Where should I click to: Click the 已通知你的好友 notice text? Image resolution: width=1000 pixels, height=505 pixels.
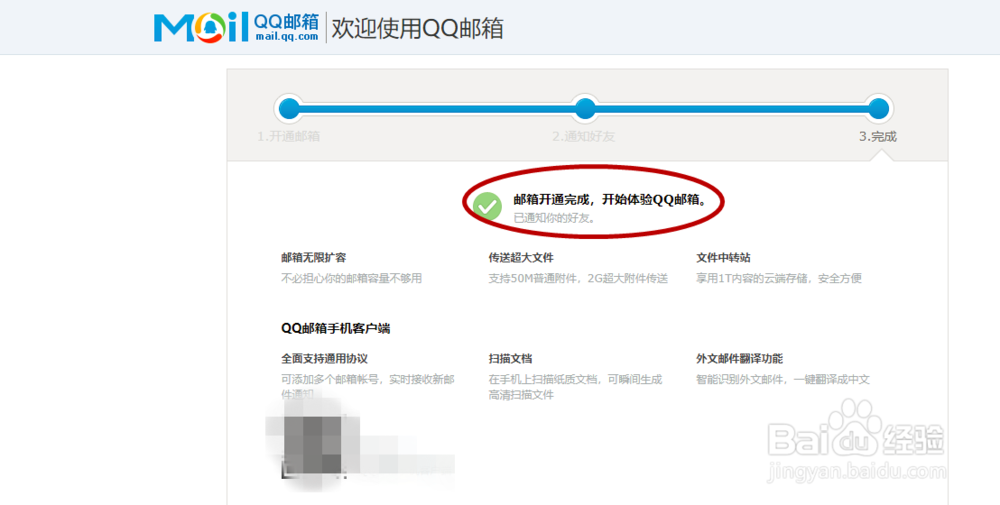pyautogui.click(x=555, y=218)
